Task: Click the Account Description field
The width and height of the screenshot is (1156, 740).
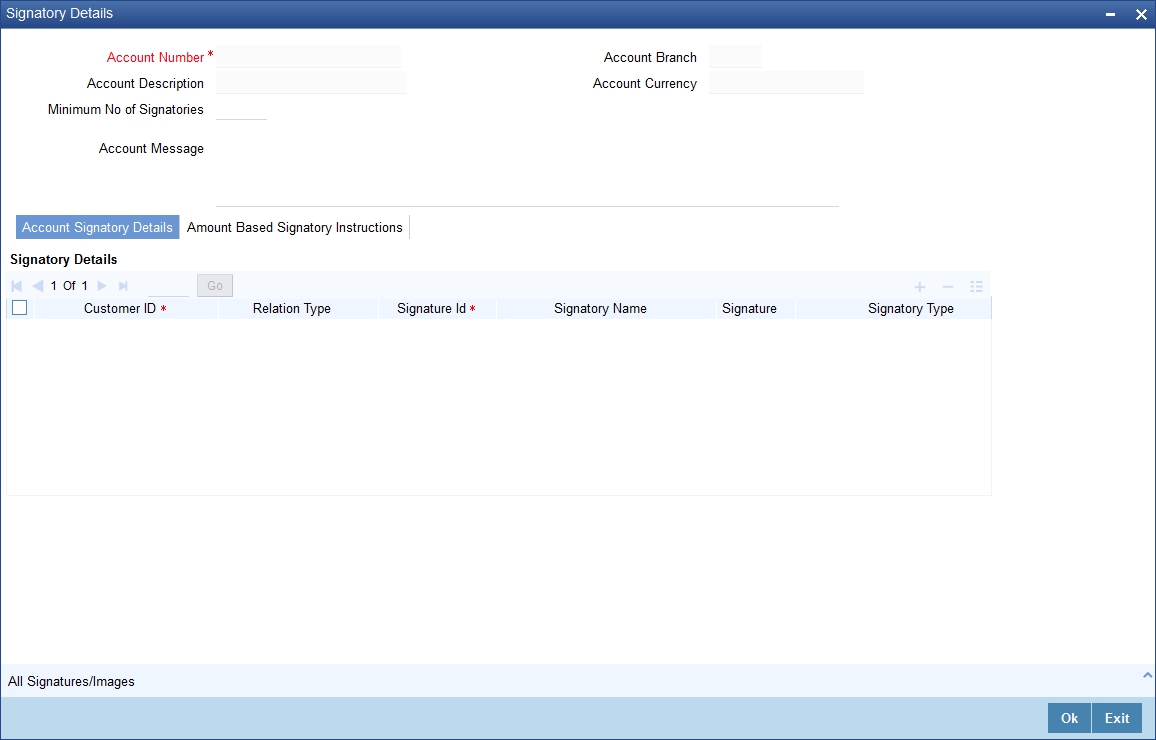Action: coord(311,83)
